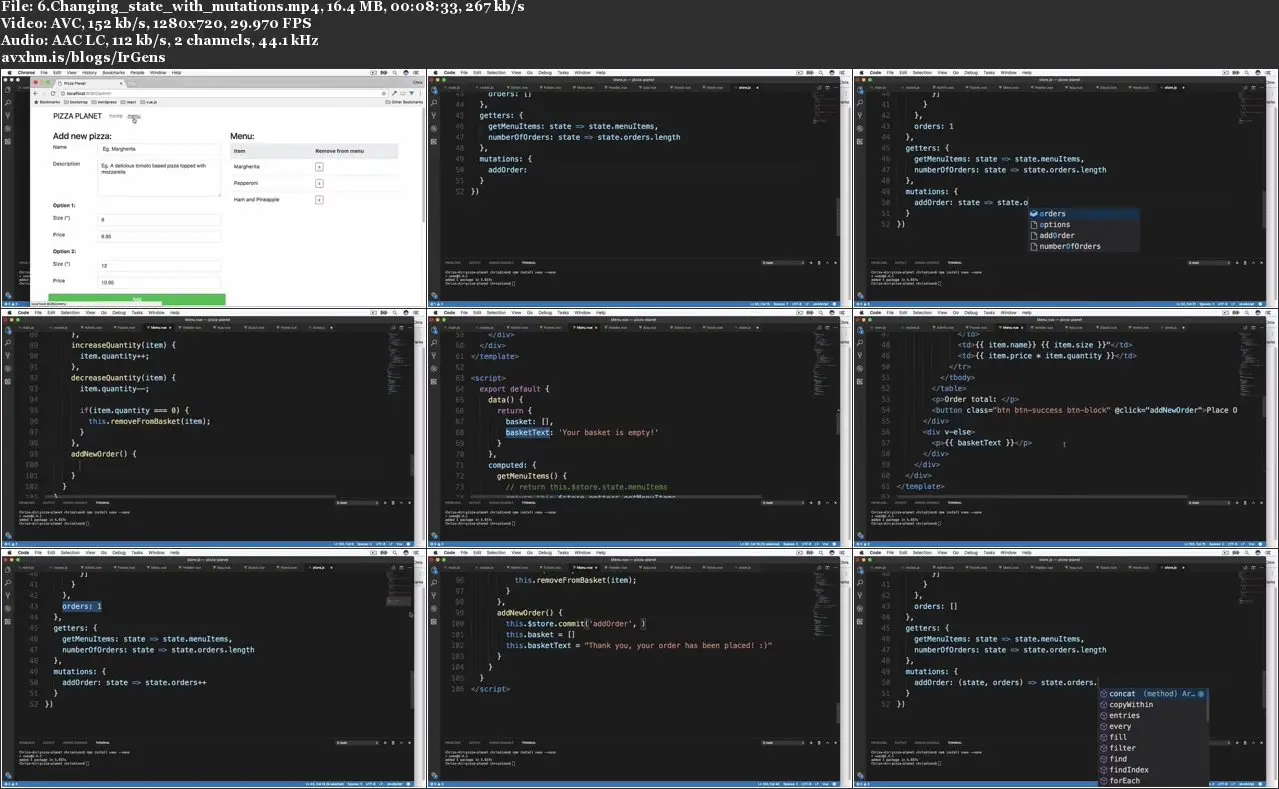
Task: Open History menu in the Pizza Planet frame
Action: click(x=89, y=73)
